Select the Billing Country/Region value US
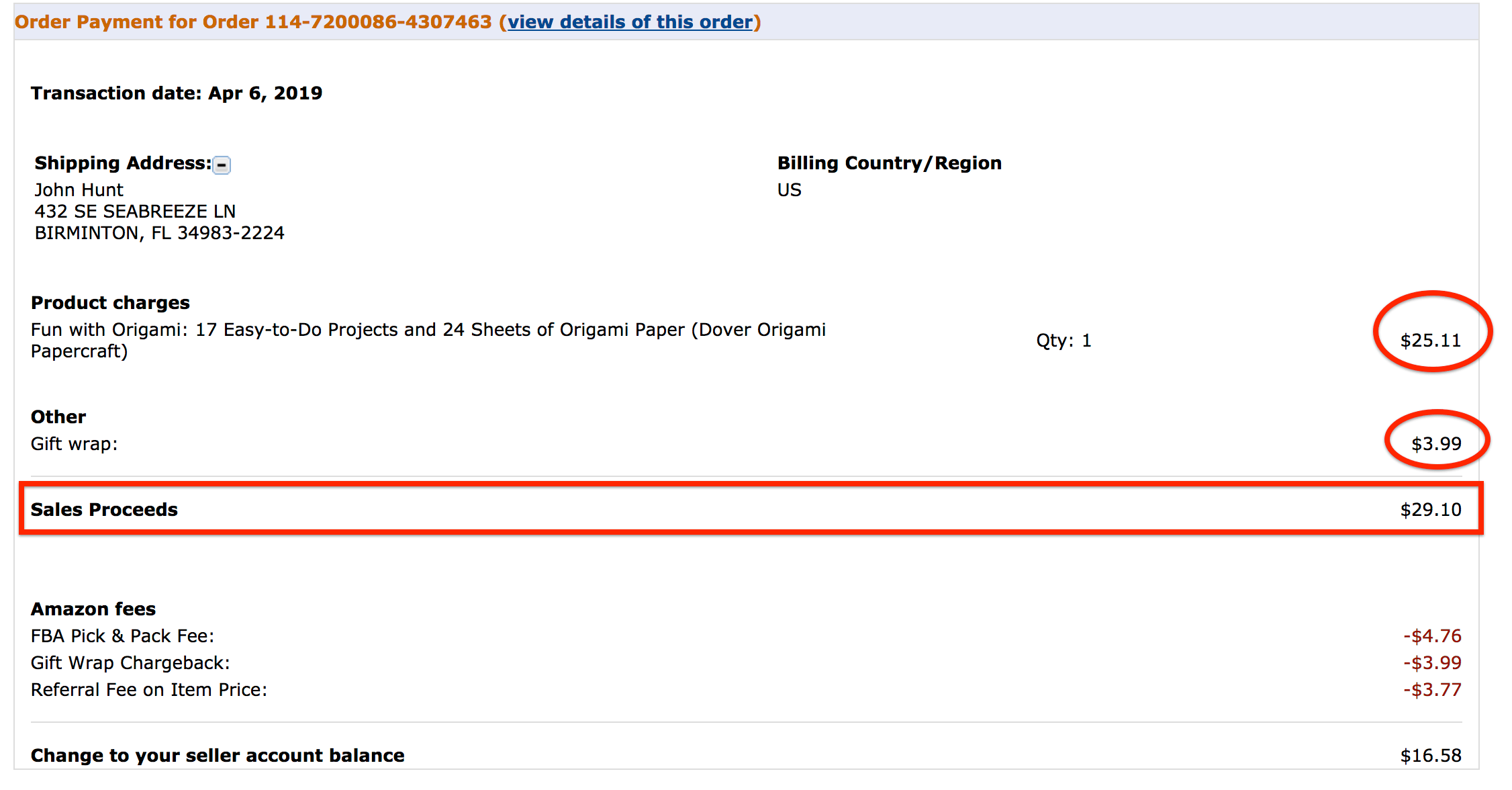Viewport: 1512px width, 790px height. pyautogui.click(x=789, y=189)
